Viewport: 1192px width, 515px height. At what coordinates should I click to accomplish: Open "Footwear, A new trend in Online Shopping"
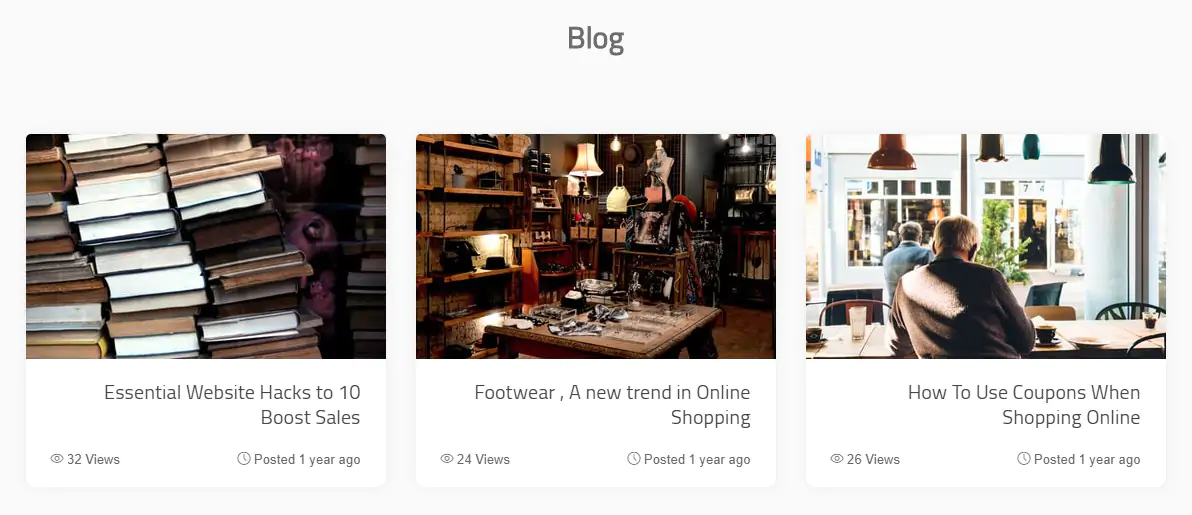click(x=612, y=404)
